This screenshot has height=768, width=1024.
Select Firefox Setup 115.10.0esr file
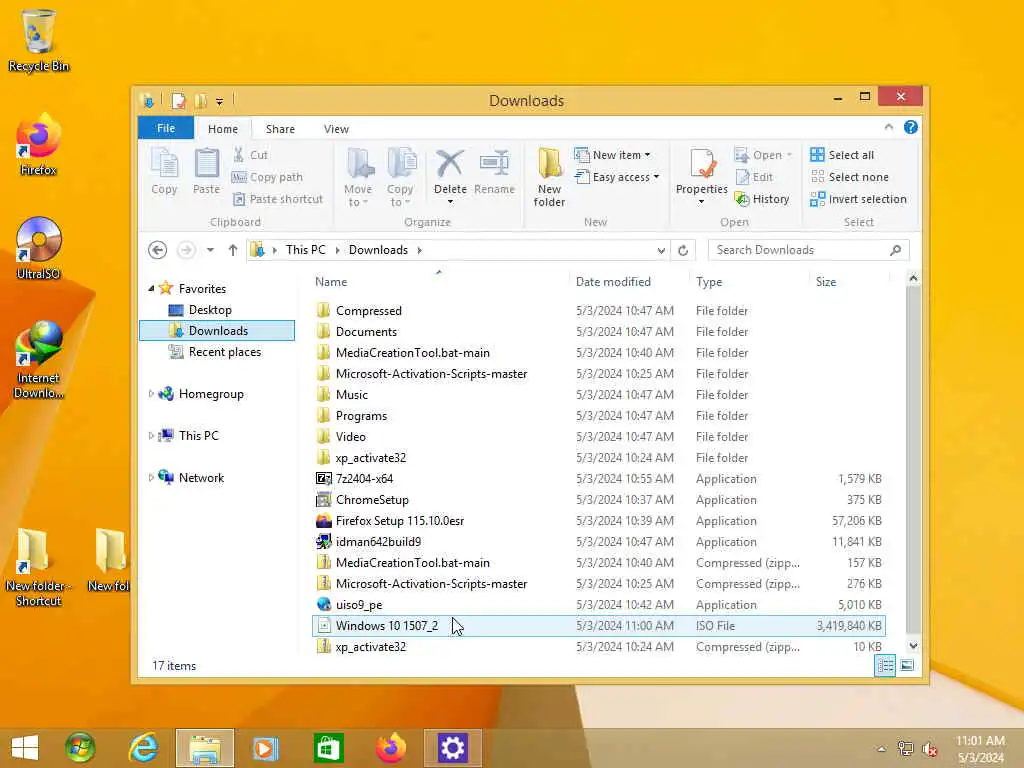(598, 520)
